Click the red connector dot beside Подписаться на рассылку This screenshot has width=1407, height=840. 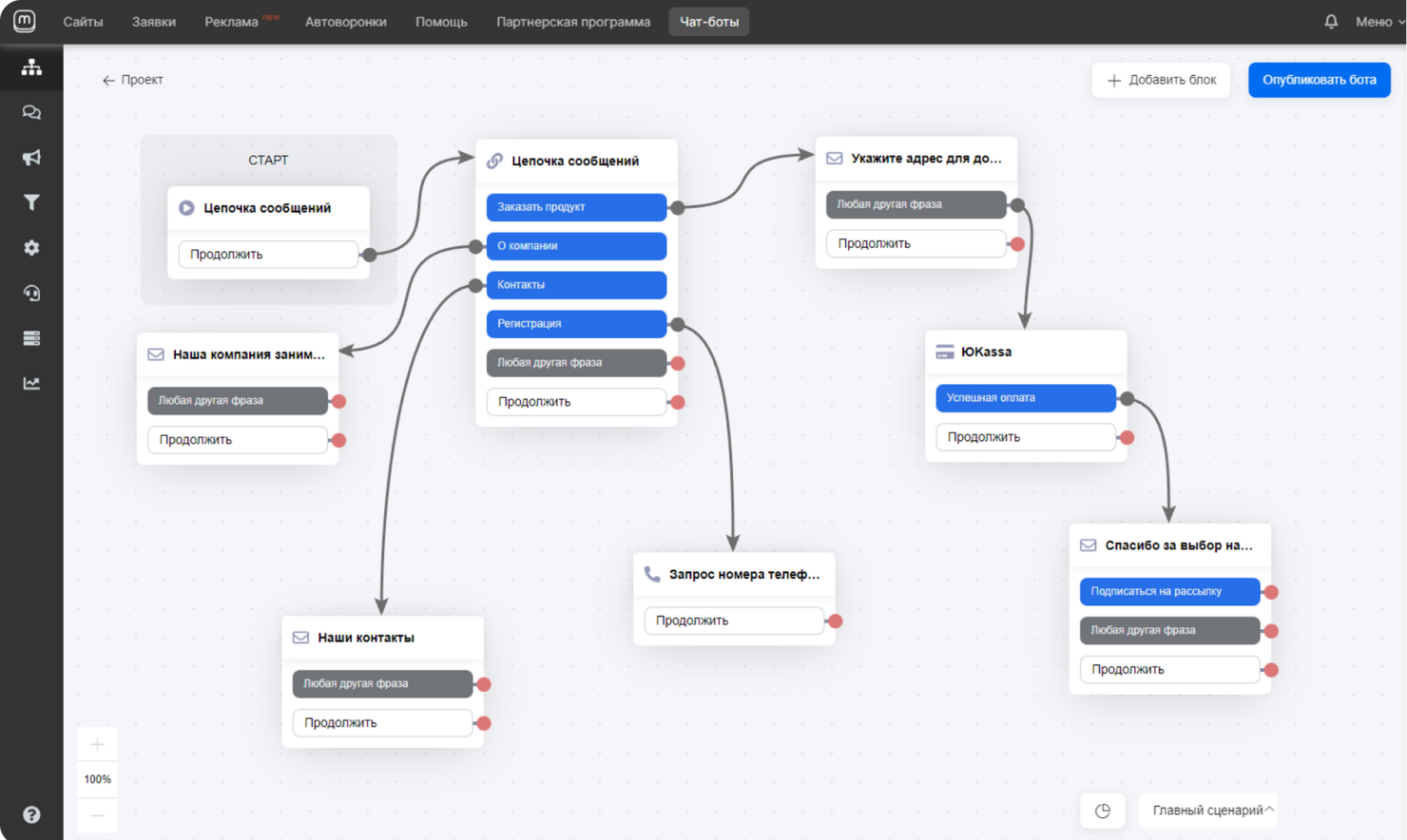(1271, 592)
